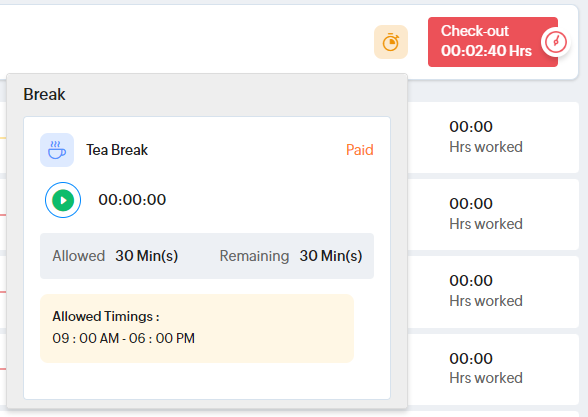Screen dimensions: 588x417
Task: Click the 00:00:00 break timer display
Action: pos(132,200)
